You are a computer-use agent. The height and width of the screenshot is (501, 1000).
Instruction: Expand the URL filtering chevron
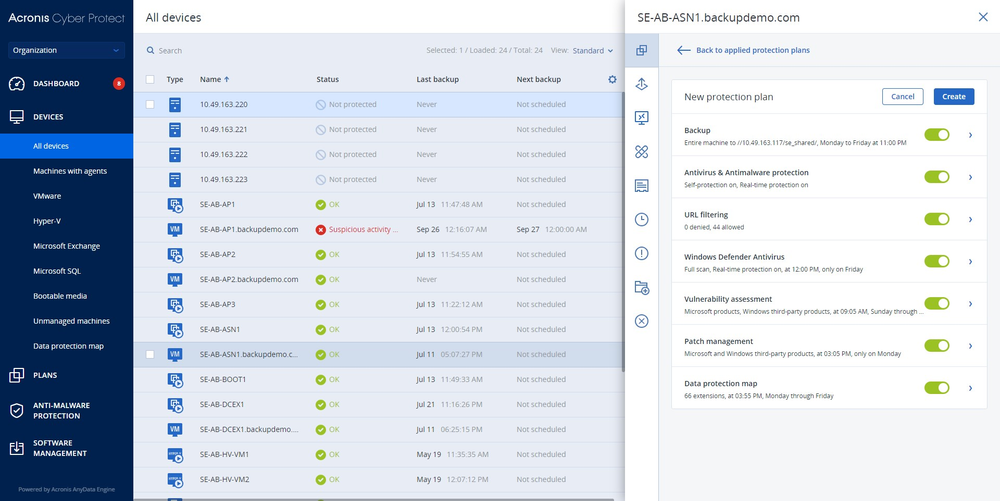pos(971,219)
